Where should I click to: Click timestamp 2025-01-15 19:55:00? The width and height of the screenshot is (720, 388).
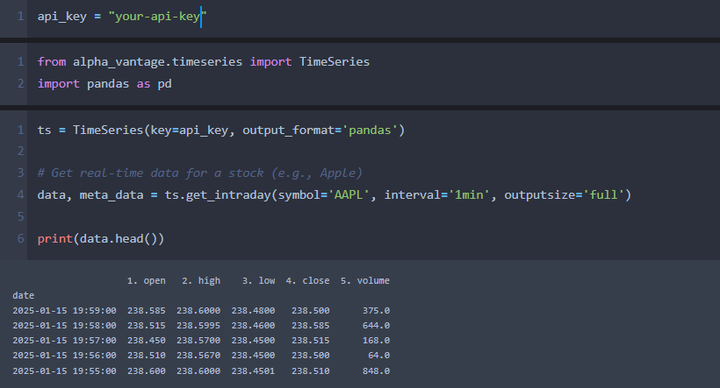click(64, 371)
